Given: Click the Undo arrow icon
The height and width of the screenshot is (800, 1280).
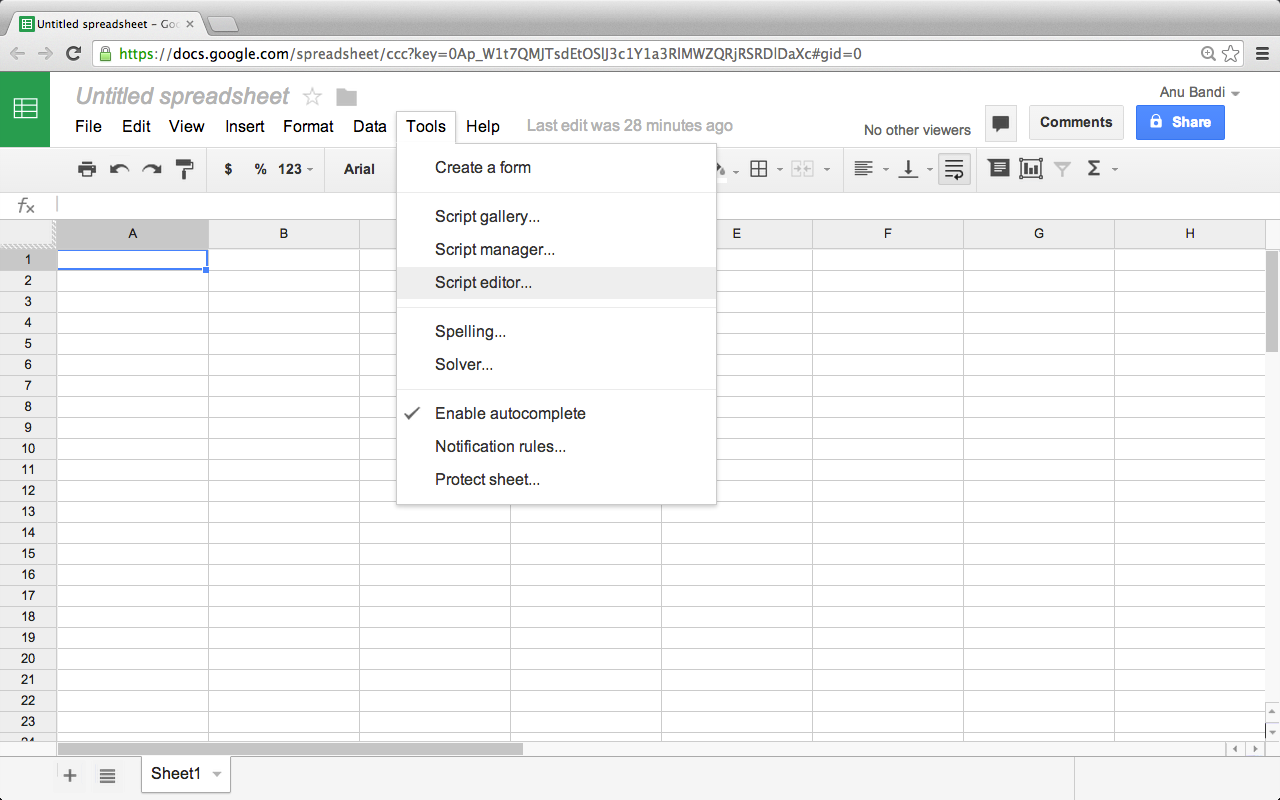Looking at the screenshot, I should [119, 169].
